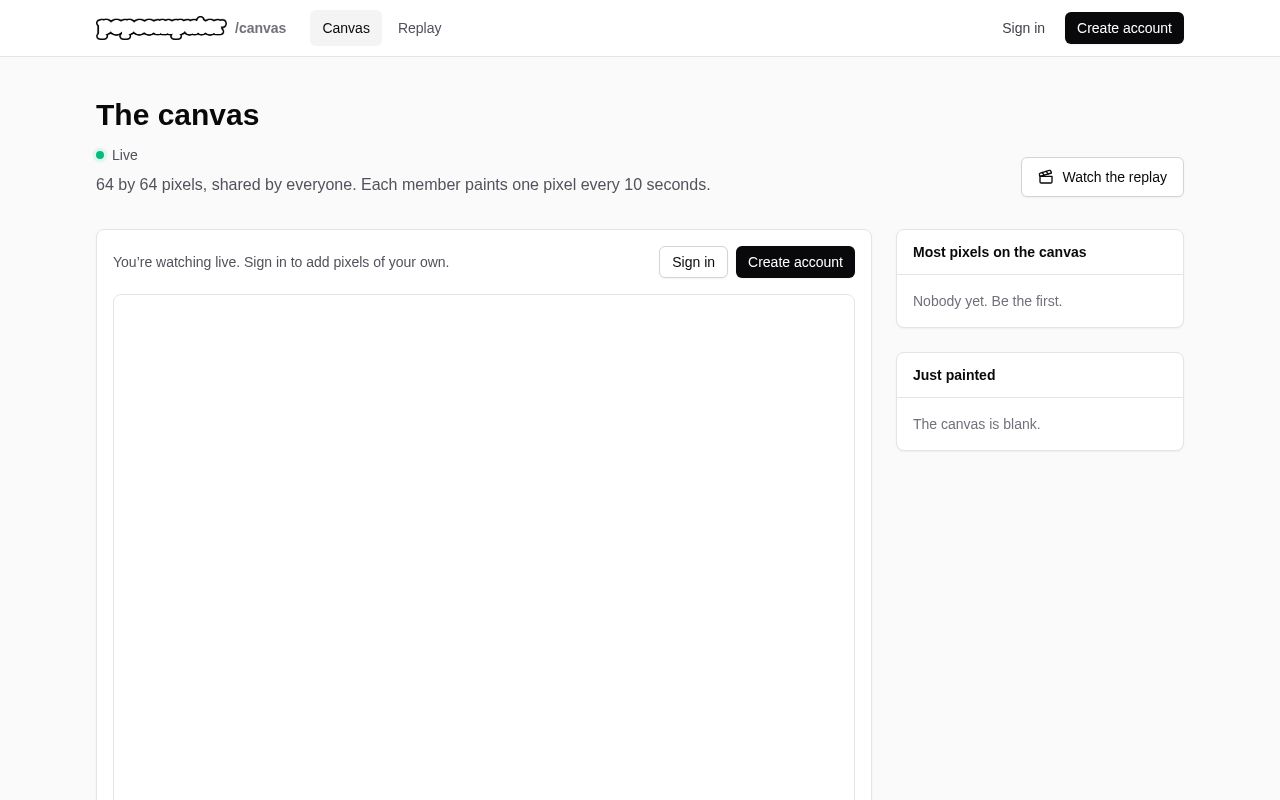Click the 'You're watching live' notice text

click(281, 262)
